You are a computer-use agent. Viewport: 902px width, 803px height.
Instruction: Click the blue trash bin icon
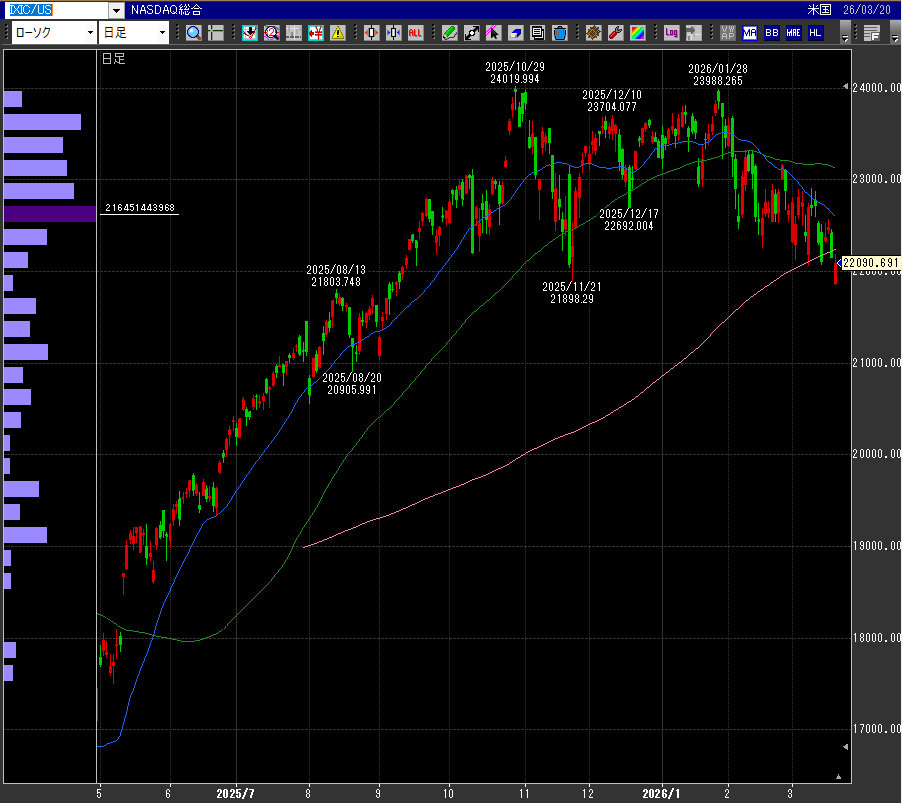560,33
